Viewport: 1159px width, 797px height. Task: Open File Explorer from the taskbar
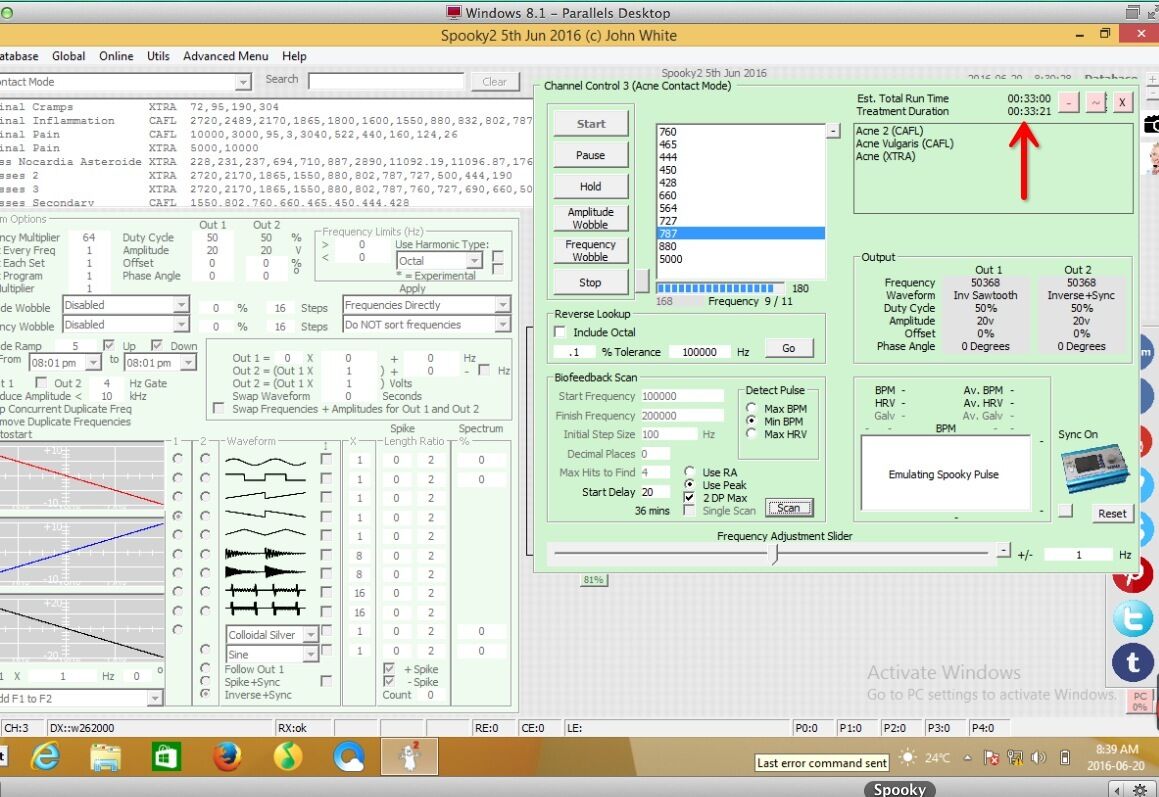pyautogui.click(x=106, y=757)
